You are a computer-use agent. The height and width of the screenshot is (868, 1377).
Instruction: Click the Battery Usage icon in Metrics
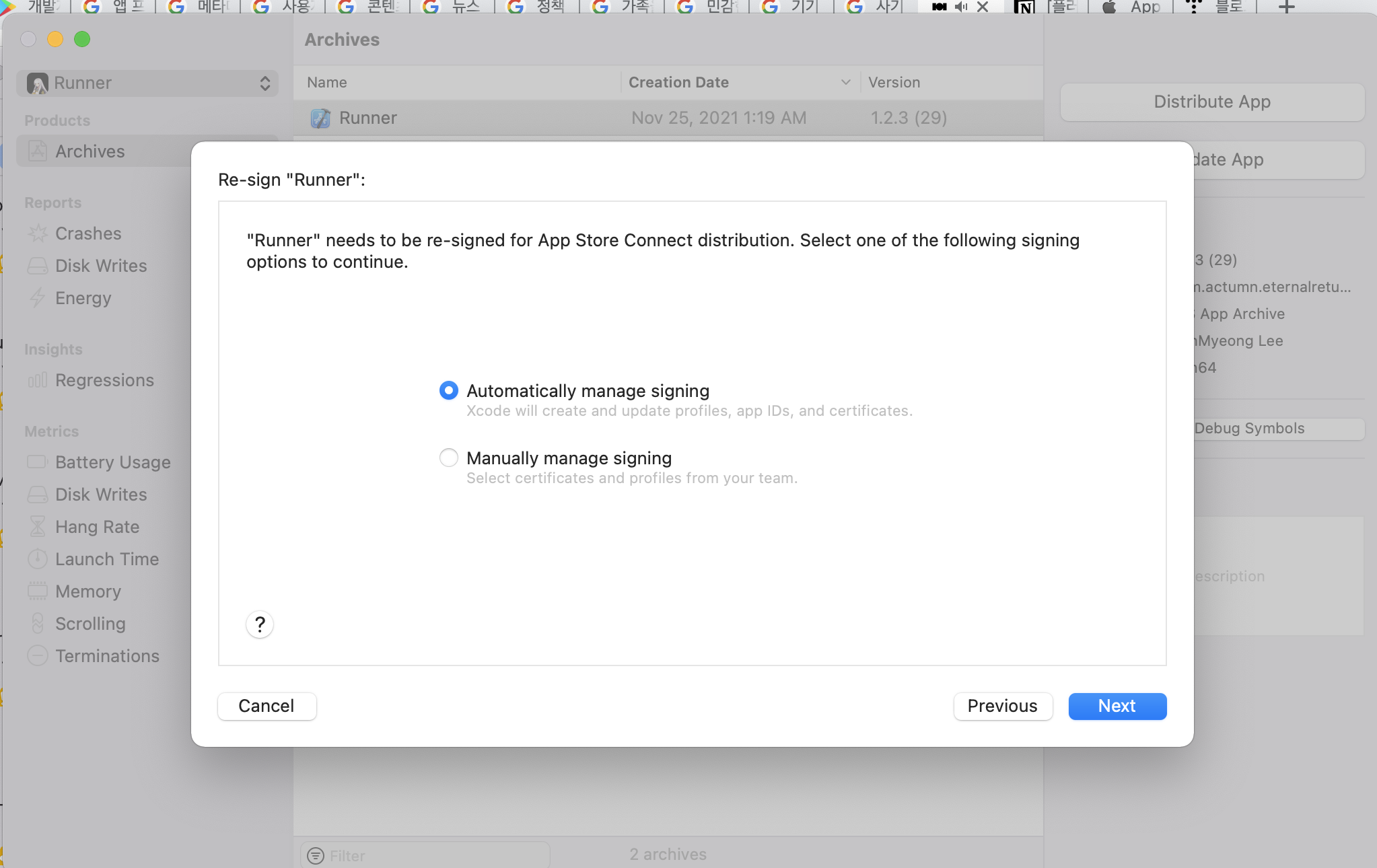(38, 462)
